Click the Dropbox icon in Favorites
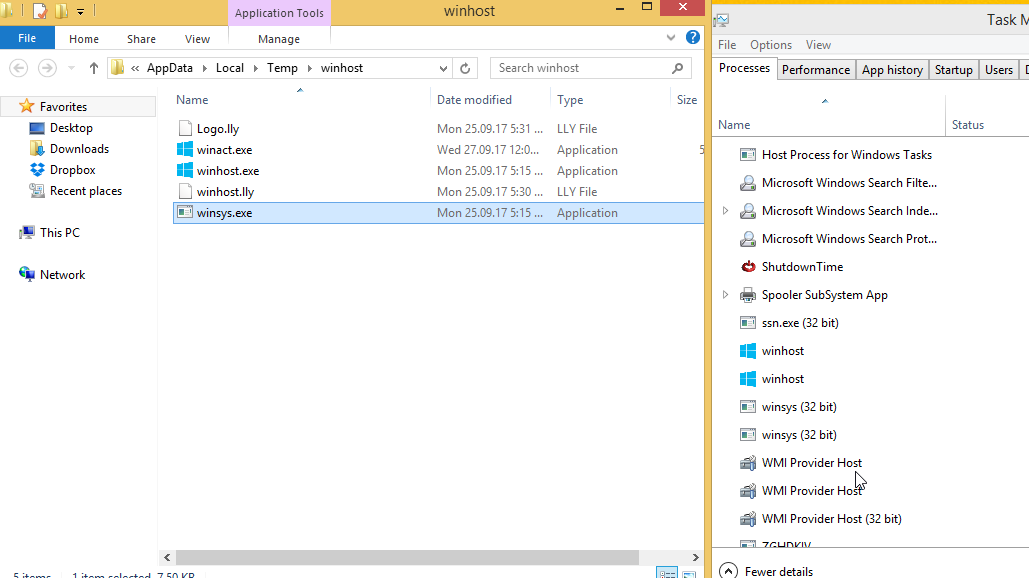1029x578 pixels. (37, 170)
